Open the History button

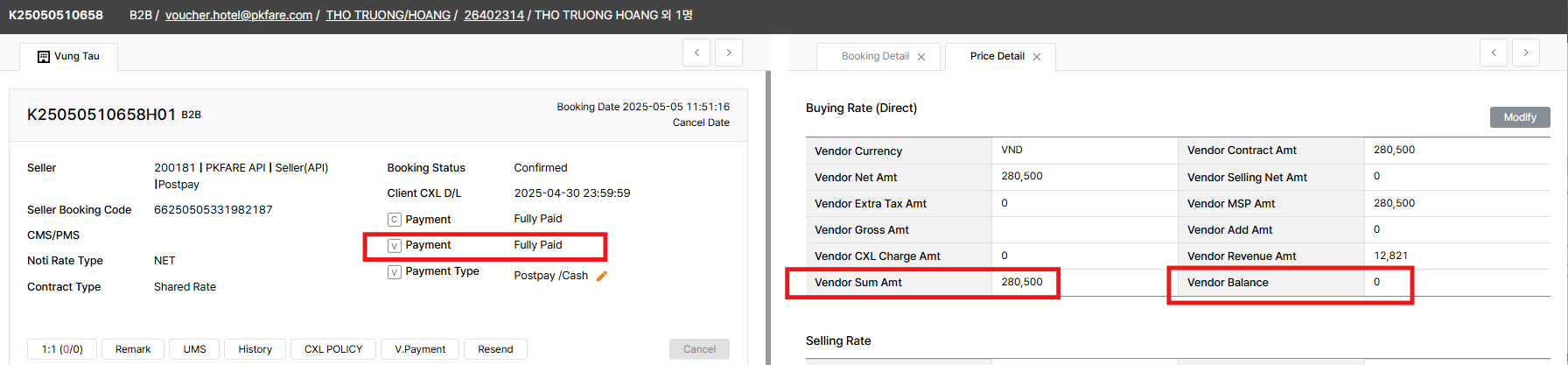pos(255,349)
